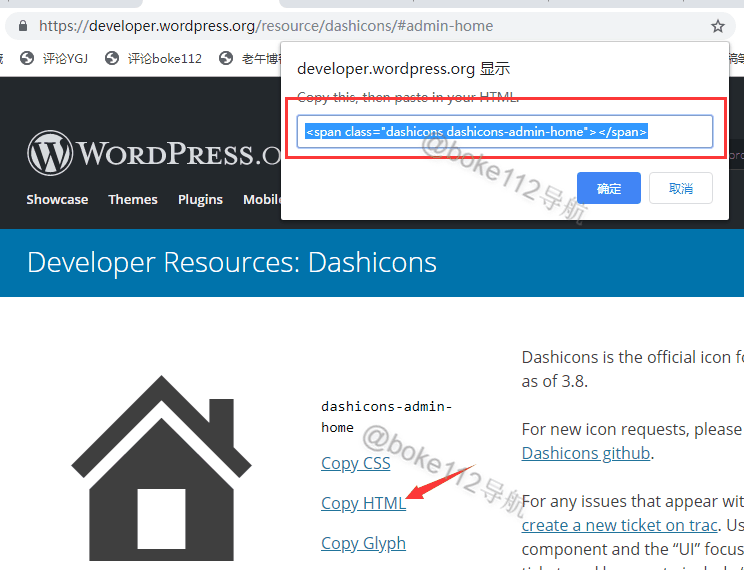This screenshot has width=744, height=570.
Task: Click the span code text field in dialog
Action: [x=505, y=131]
